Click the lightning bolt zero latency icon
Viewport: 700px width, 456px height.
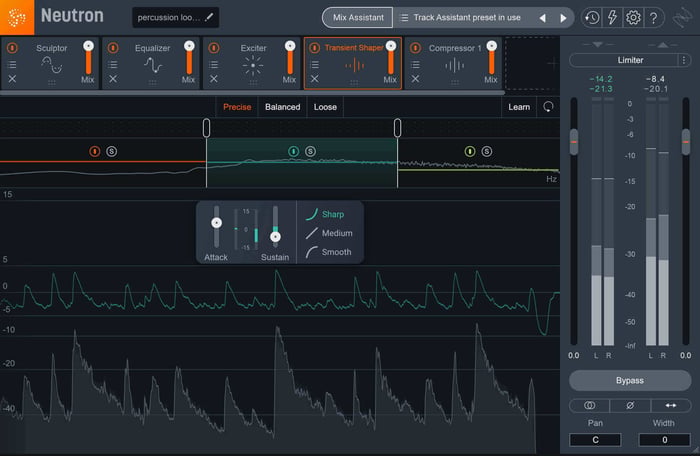point(612,18)
